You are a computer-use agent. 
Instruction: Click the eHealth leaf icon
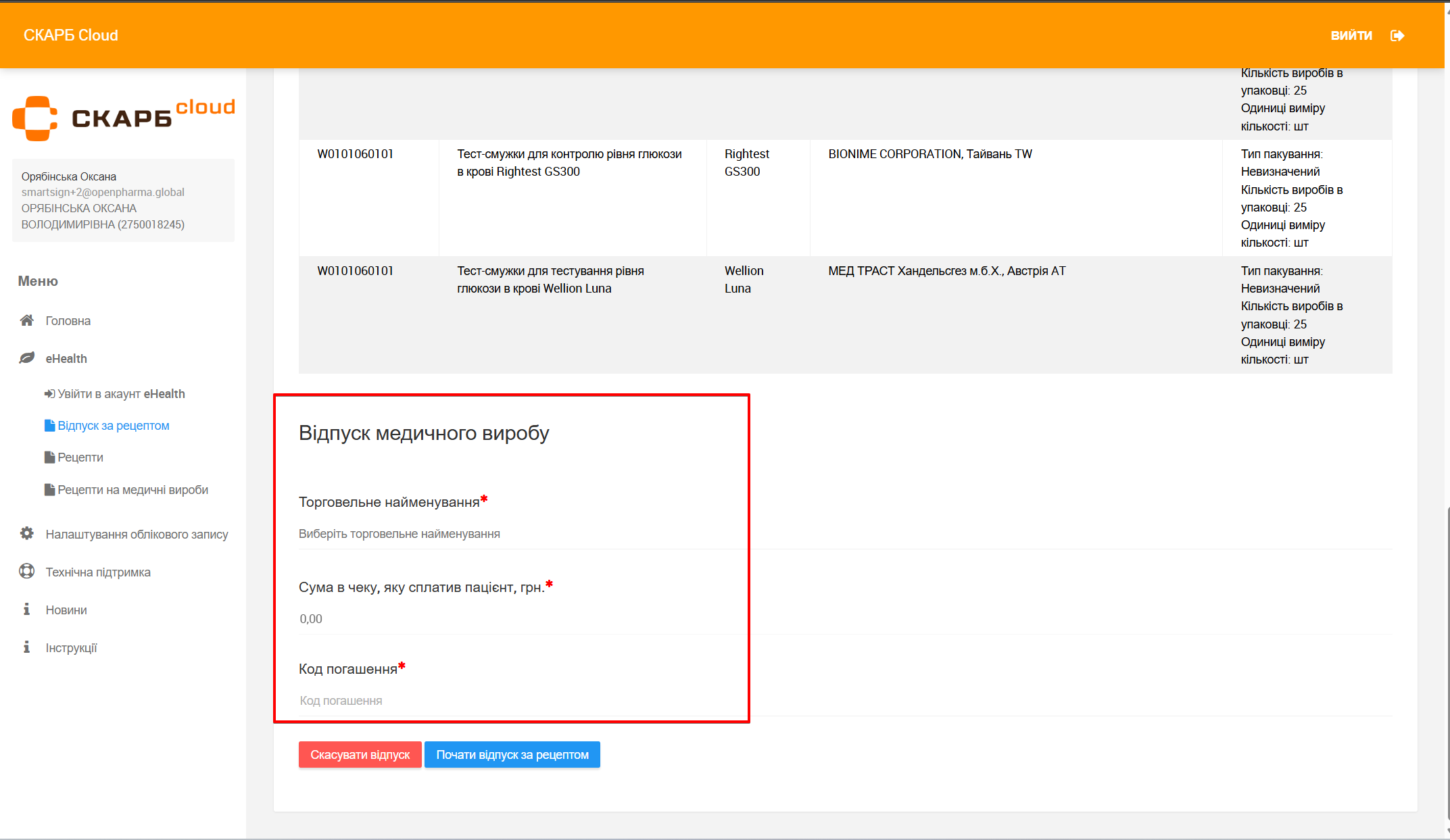[x=27, y=358]
